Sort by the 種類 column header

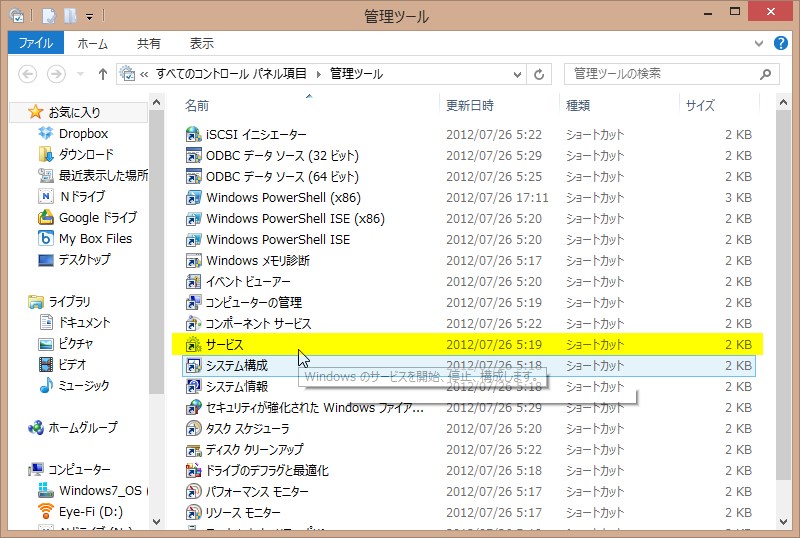[578, 106]
